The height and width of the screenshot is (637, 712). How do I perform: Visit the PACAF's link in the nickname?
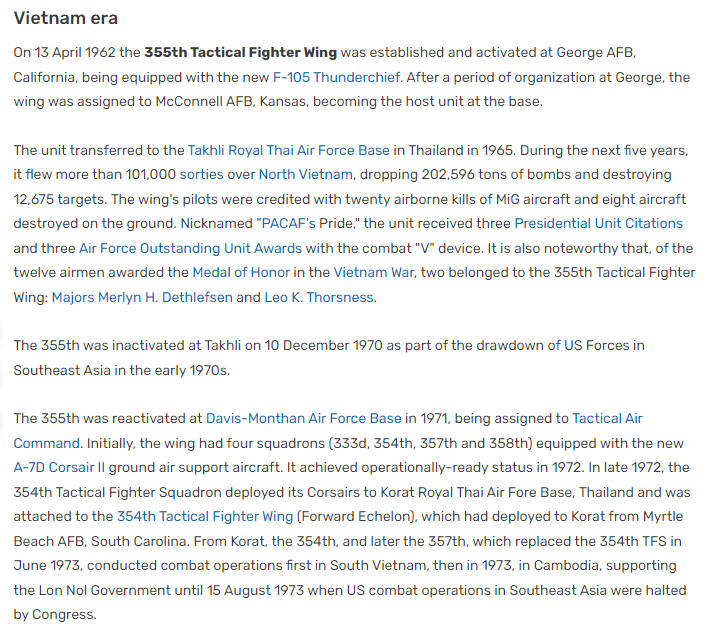(288, 224)
